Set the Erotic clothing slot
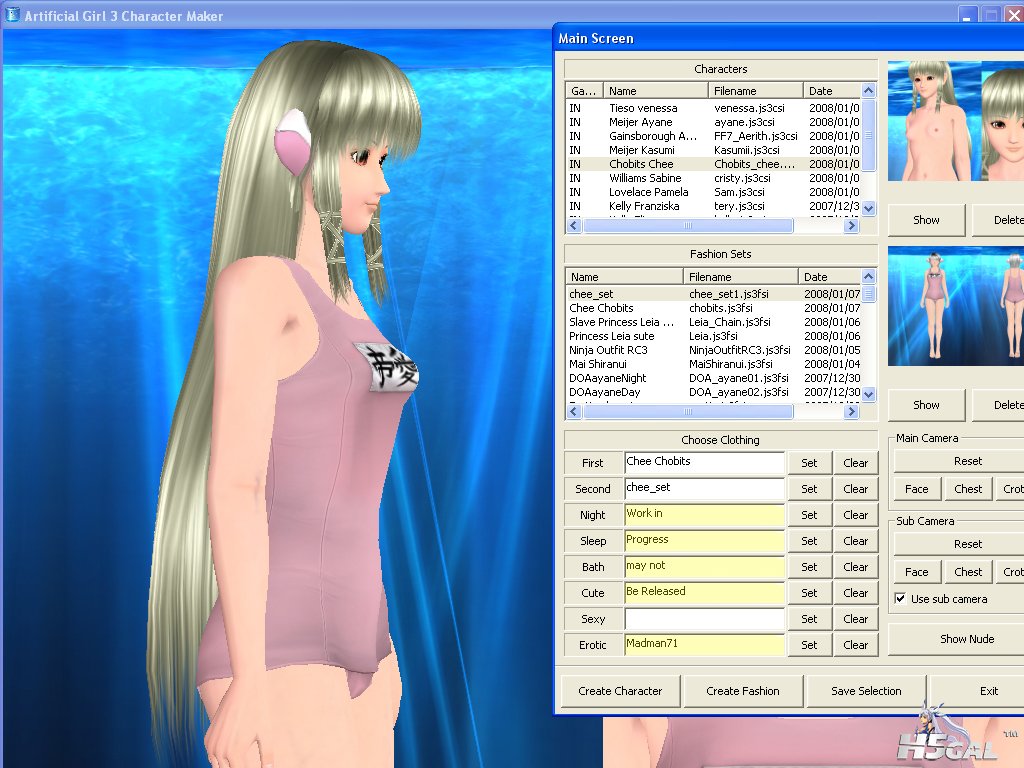This screenshot has height=768, width=1024. click(809, 645)
